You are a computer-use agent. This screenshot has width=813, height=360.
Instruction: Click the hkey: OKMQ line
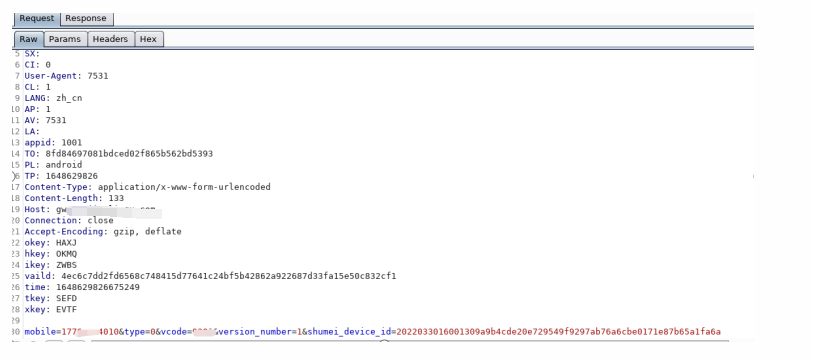51,254
